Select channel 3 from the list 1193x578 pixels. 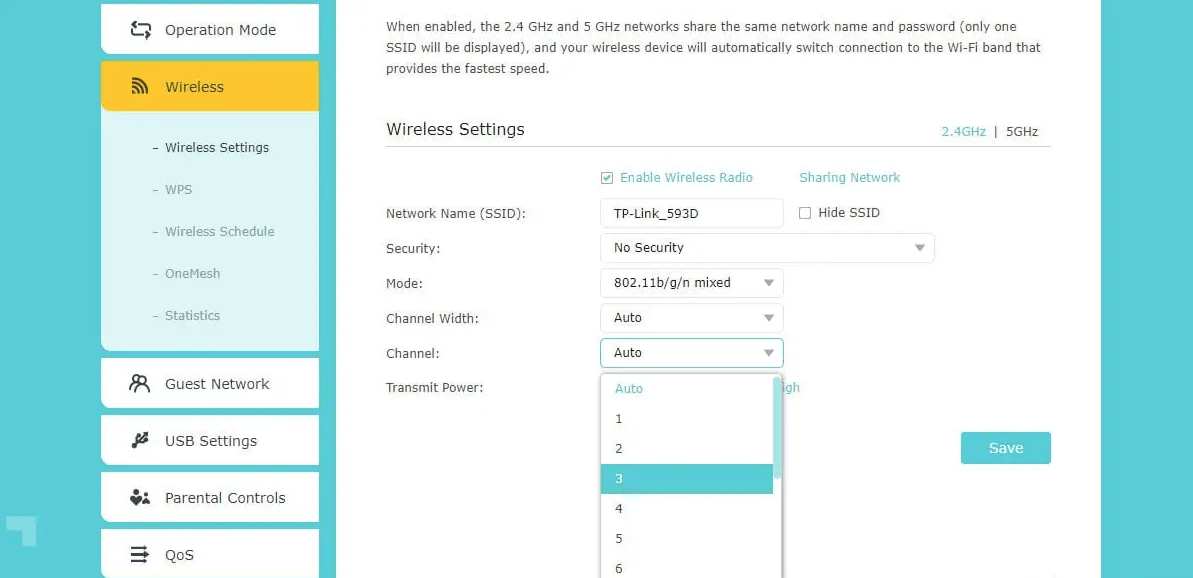[x=687, y=479]
